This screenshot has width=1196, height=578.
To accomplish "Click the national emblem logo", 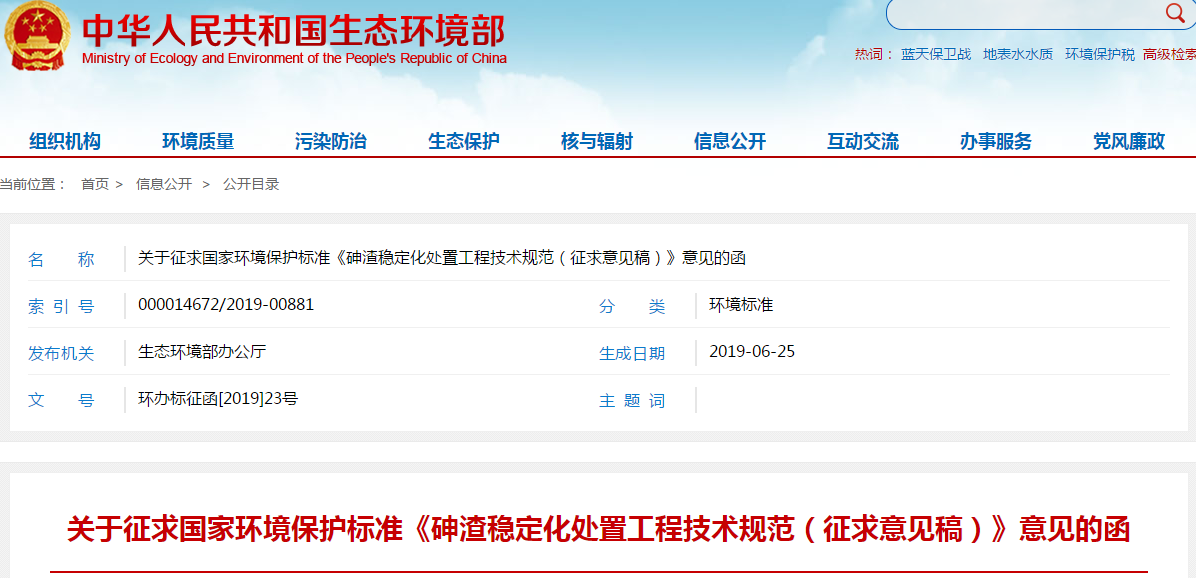I will [38, 36].
